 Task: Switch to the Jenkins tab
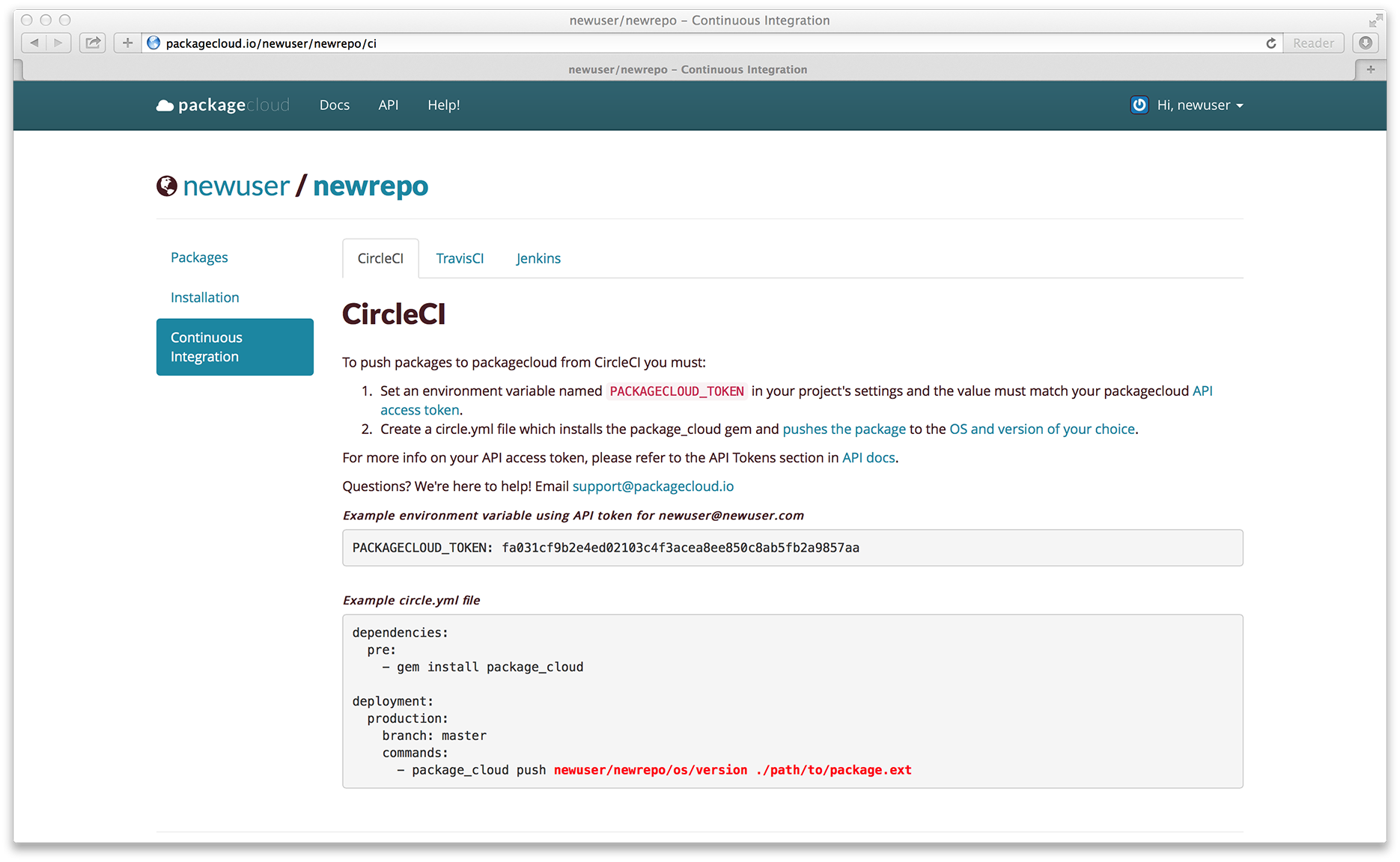pyautogui.click(x=538, y=258)
